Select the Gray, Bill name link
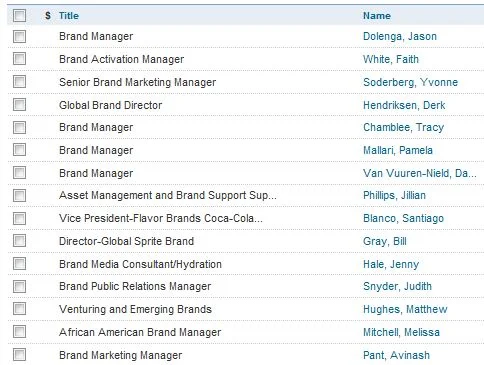Image resolution: width=484 pixels, height=365 pixels. [x=385, y=241]
